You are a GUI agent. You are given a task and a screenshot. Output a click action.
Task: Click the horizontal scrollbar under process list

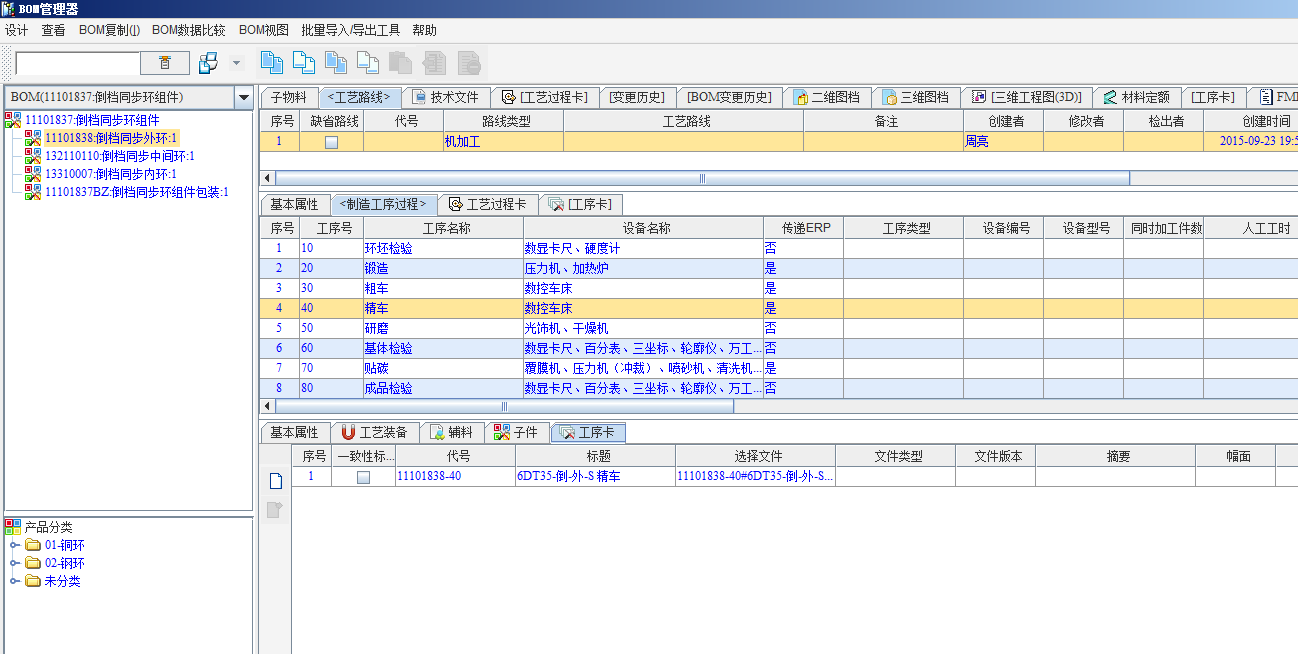504,407
